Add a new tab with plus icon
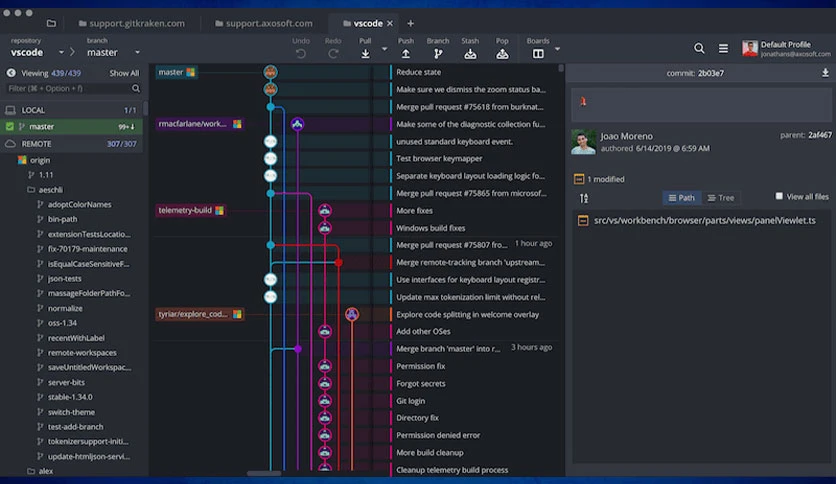This screenshot has height=484, width=836. pyautogui.click(x=410, y=23)
